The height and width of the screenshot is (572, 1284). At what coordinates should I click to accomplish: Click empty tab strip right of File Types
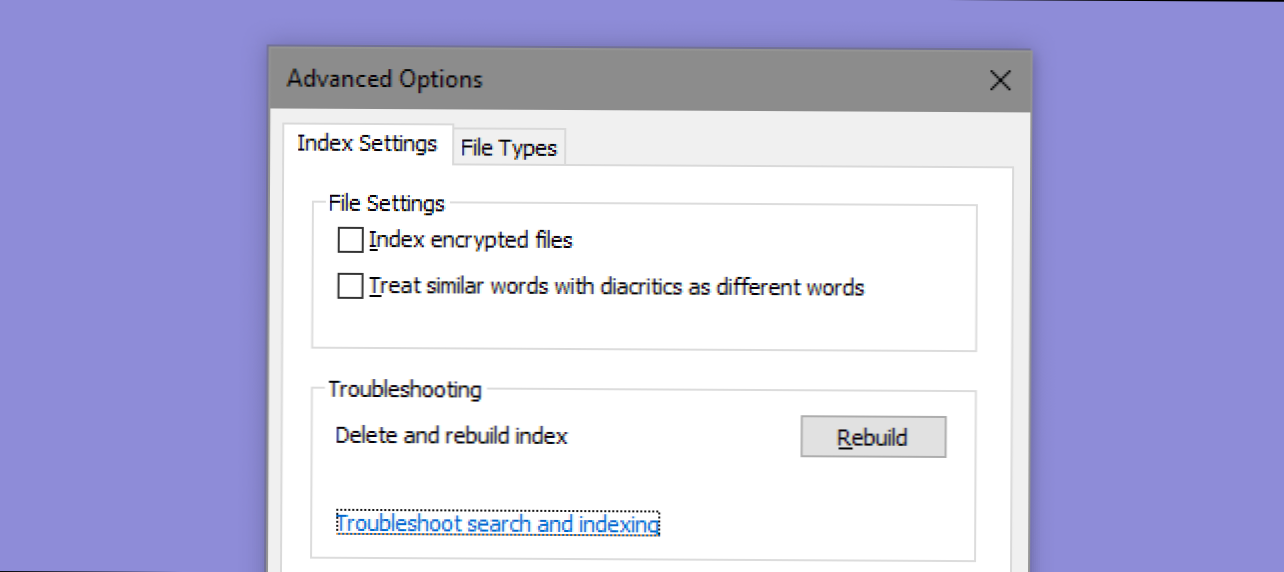(x=790, y=148)
